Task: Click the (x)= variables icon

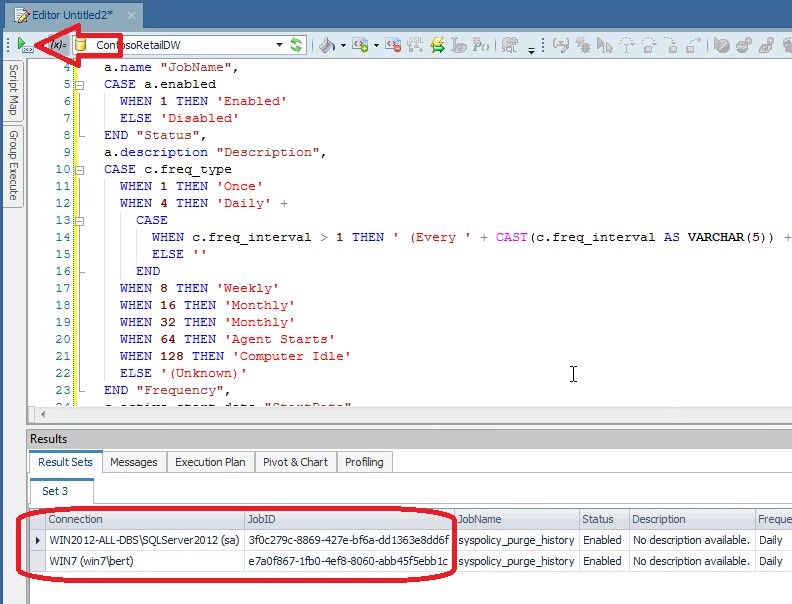Action: [x=58, y=45]
